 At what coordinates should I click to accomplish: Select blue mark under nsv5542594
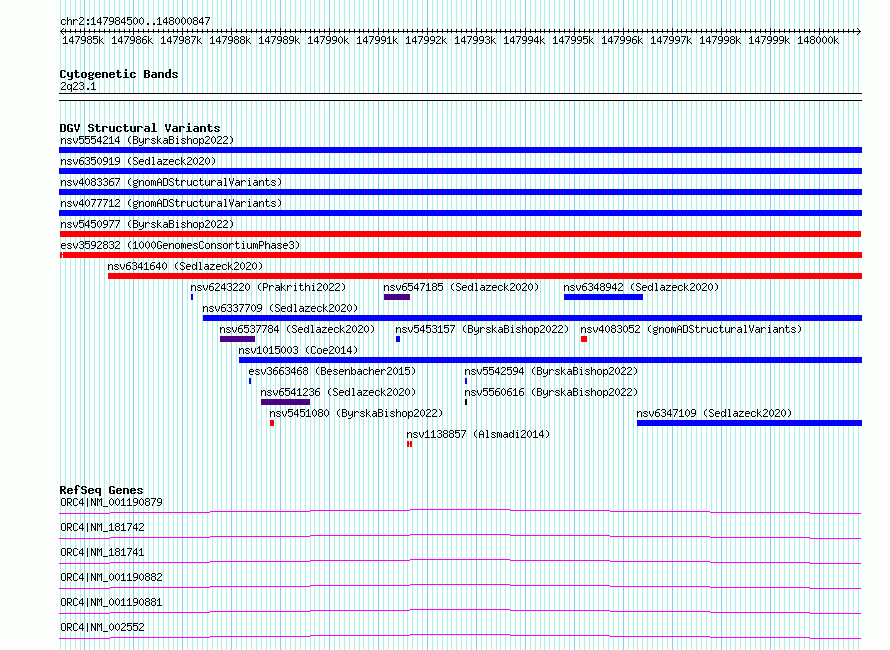466,381
